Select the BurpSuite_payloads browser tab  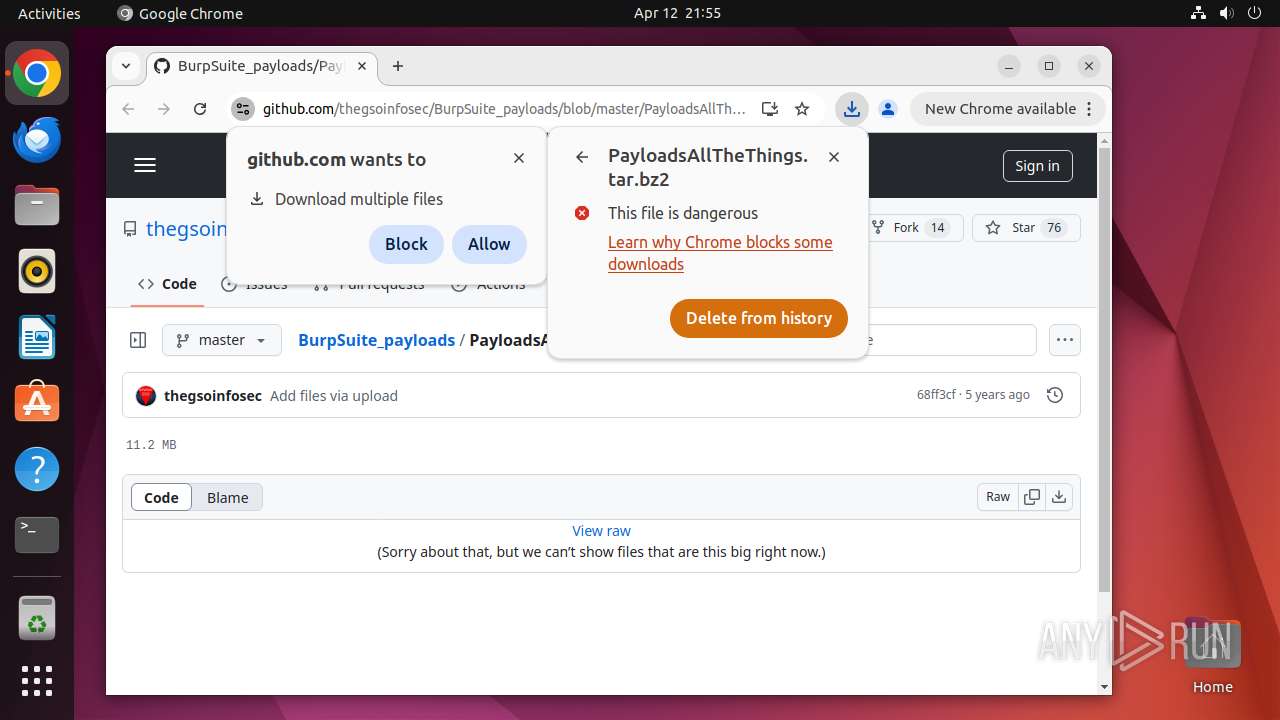tap(262, 66)
